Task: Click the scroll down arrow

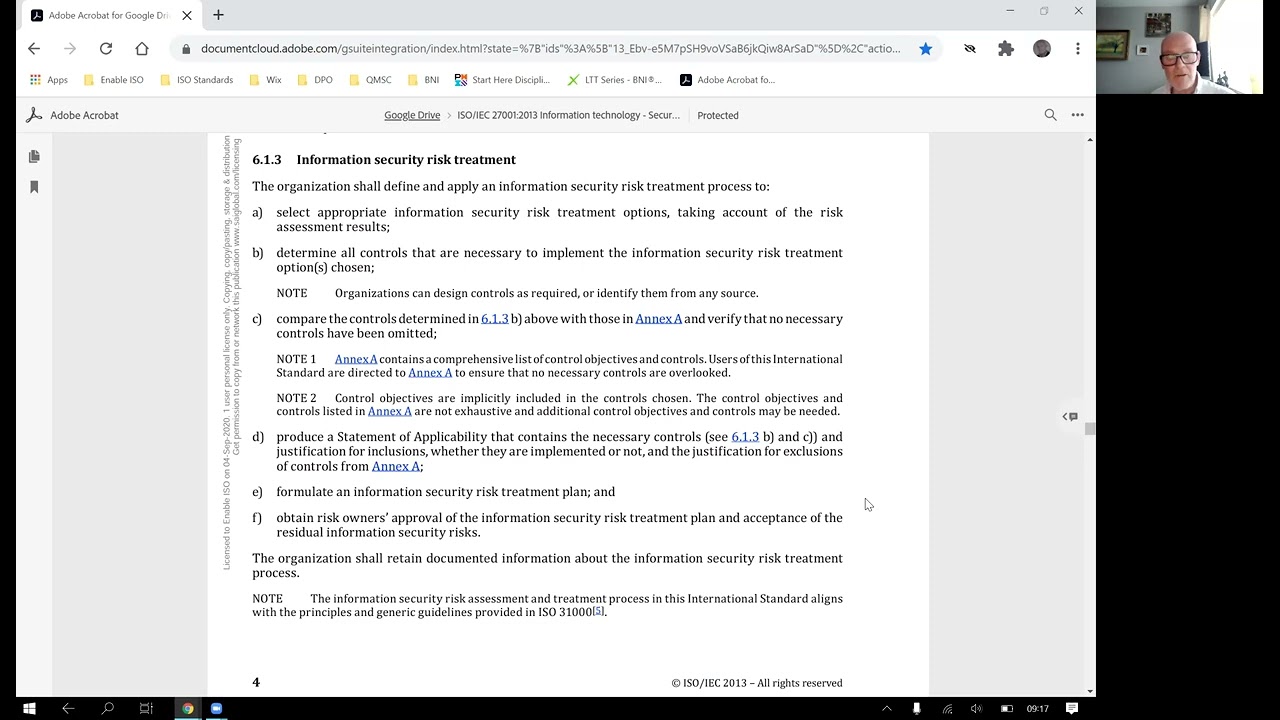Action: point(1089,690)
